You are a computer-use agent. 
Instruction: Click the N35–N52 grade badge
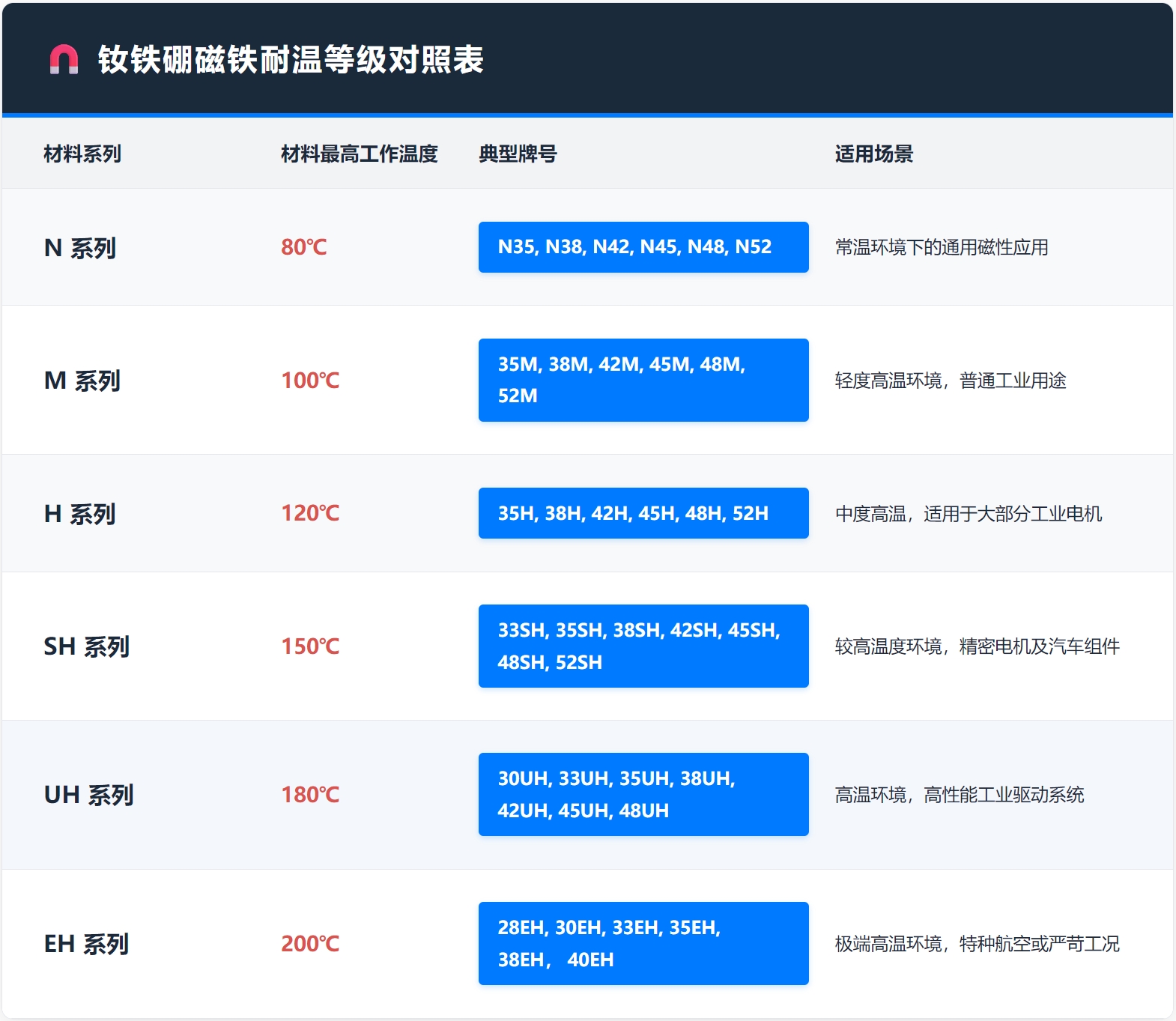pos(643,247)
